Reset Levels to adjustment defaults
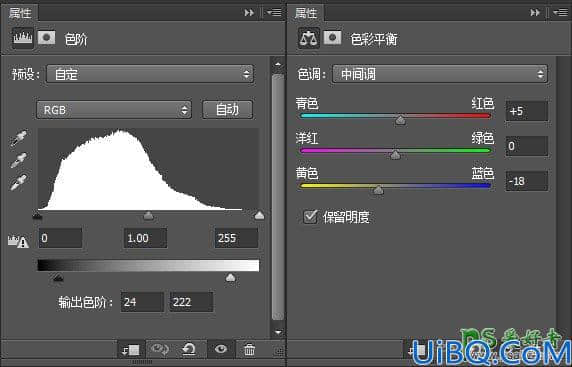 pyautogui.click(x=189, y=349)
